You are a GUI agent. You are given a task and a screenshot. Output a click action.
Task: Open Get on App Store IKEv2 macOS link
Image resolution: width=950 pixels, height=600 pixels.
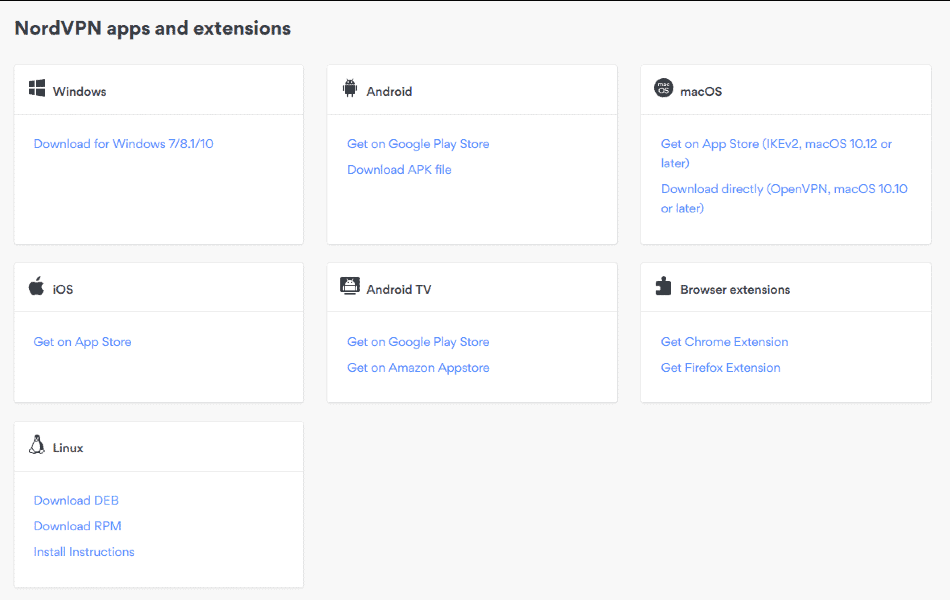(x=776, y=153)
